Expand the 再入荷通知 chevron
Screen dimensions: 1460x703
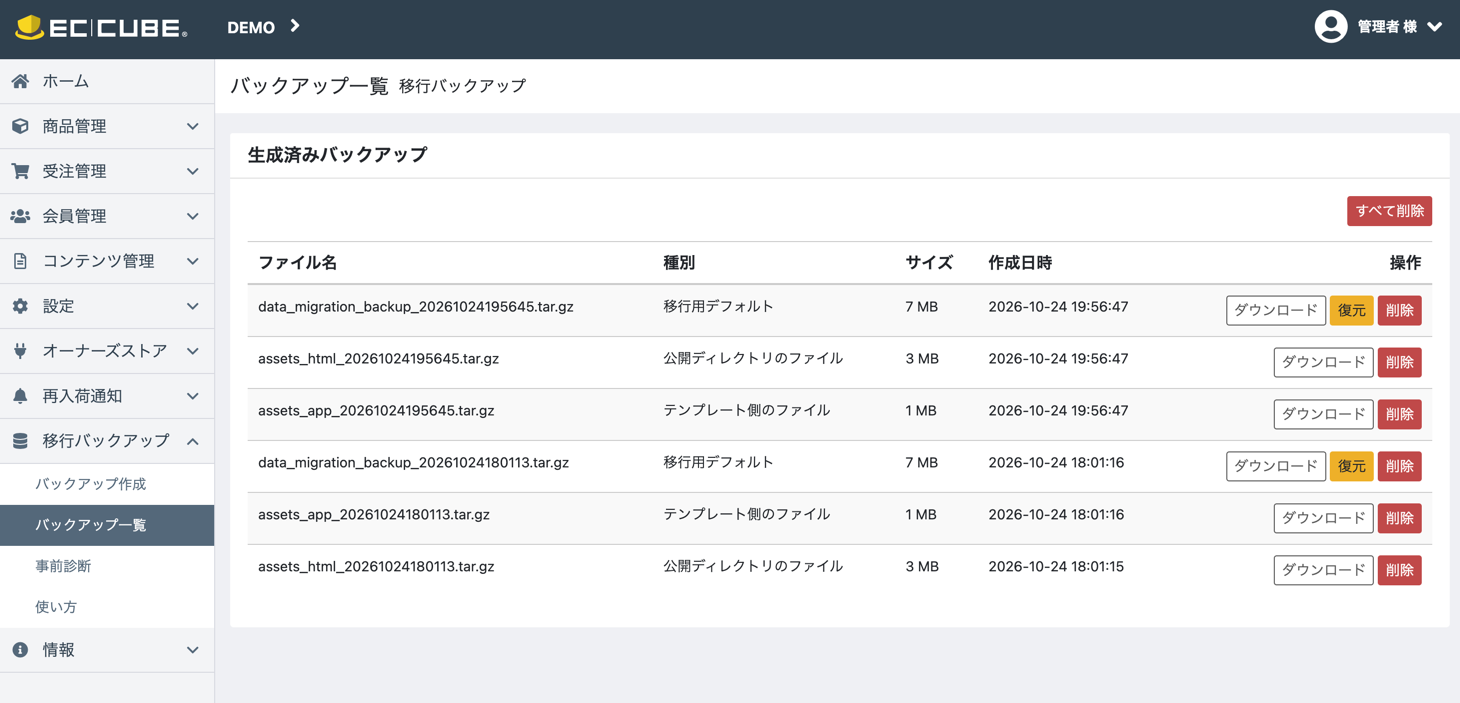click(193, 396)
